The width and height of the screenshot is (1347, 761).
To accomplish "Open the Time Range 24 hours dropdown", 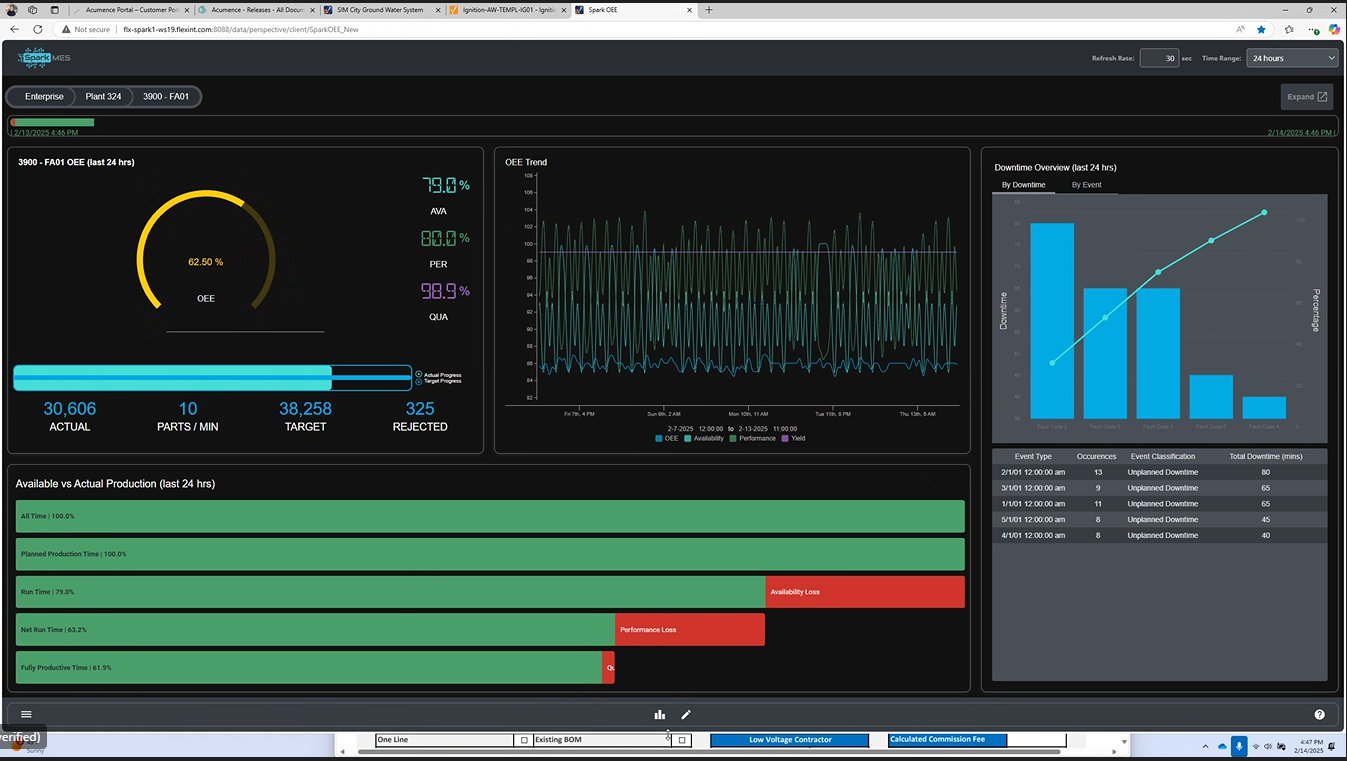I will [x=1292, y=58].
